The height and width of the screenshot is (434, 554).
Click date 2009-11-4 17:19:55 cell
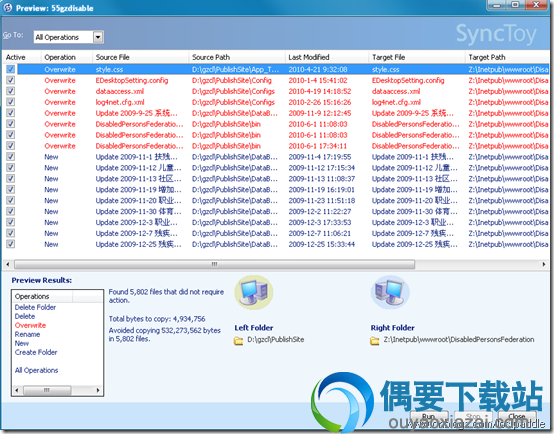point(320,157)
